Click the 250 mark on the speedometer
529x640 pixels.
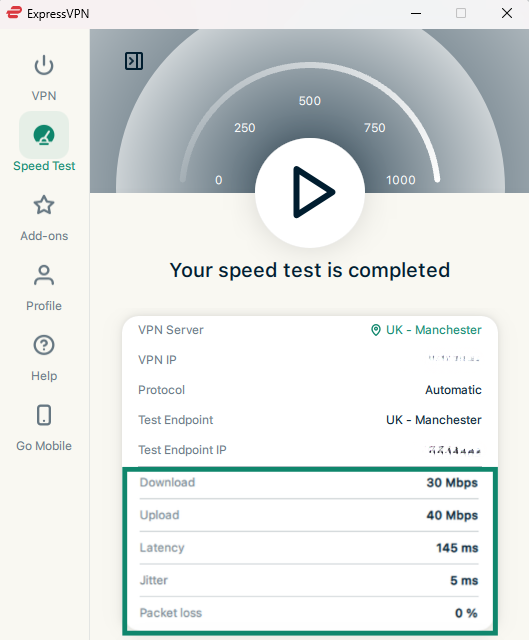244,128
